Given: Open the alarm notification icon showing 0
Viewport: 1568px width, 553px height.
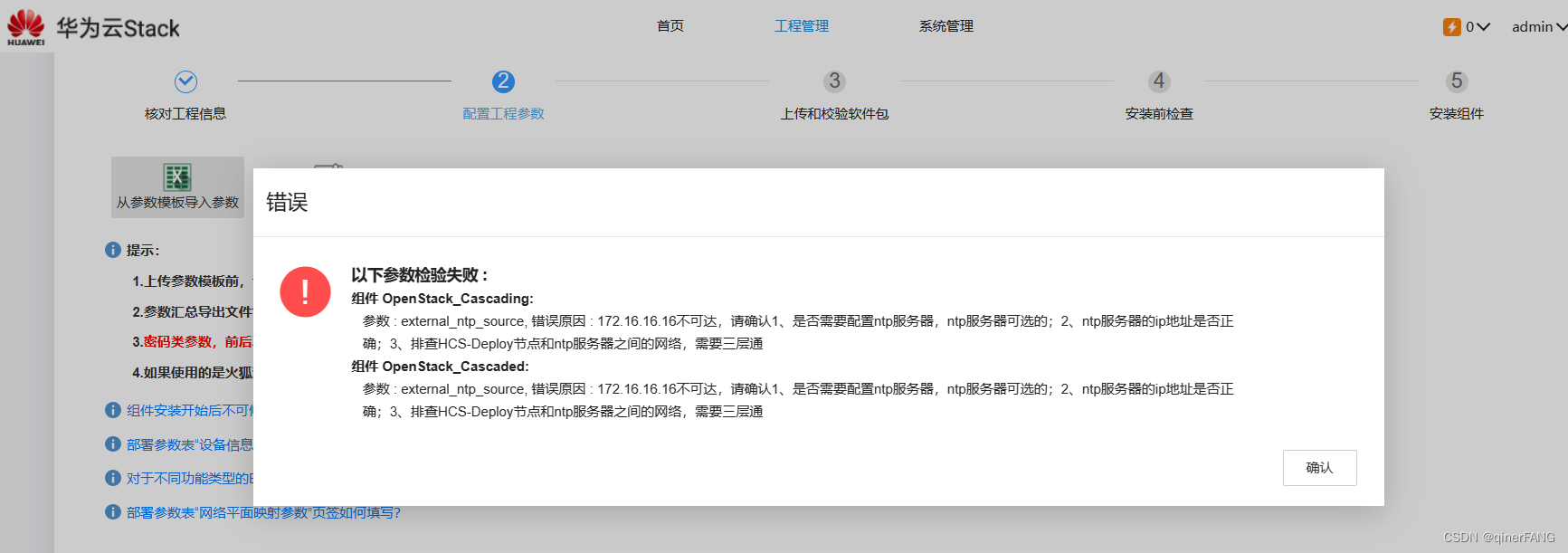Looking at the screenshot, I should [x=1451, y=27].
